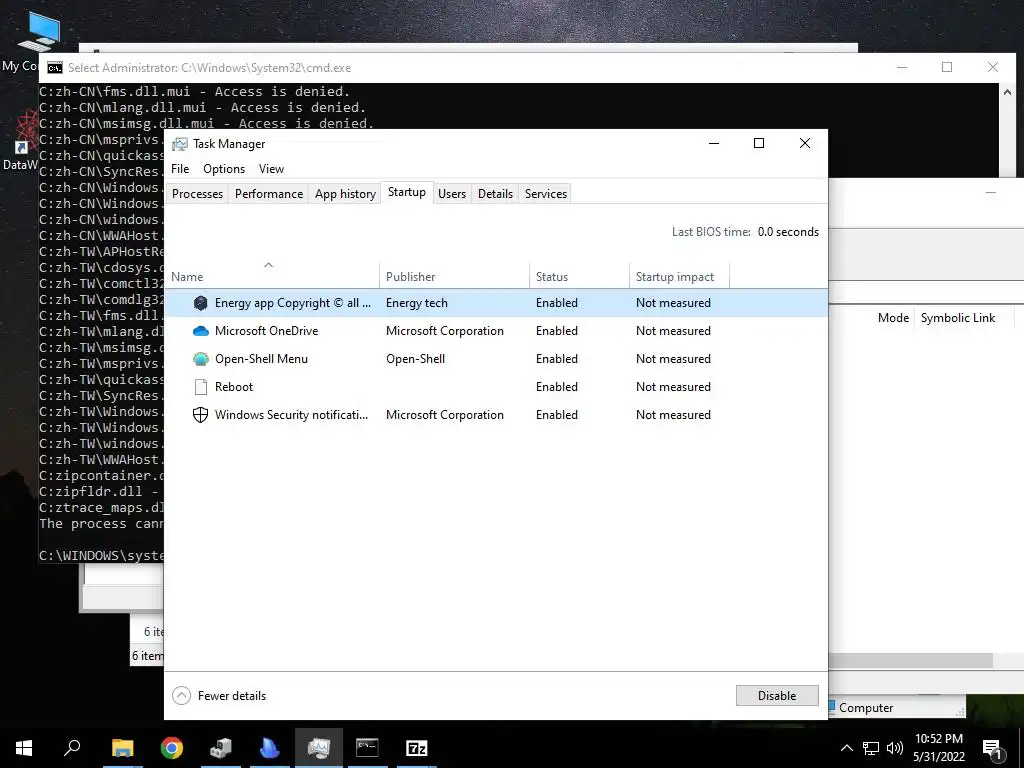Open the notification center icon
Viewport: 1024px width, 768px height.
(x=992, y=748)
